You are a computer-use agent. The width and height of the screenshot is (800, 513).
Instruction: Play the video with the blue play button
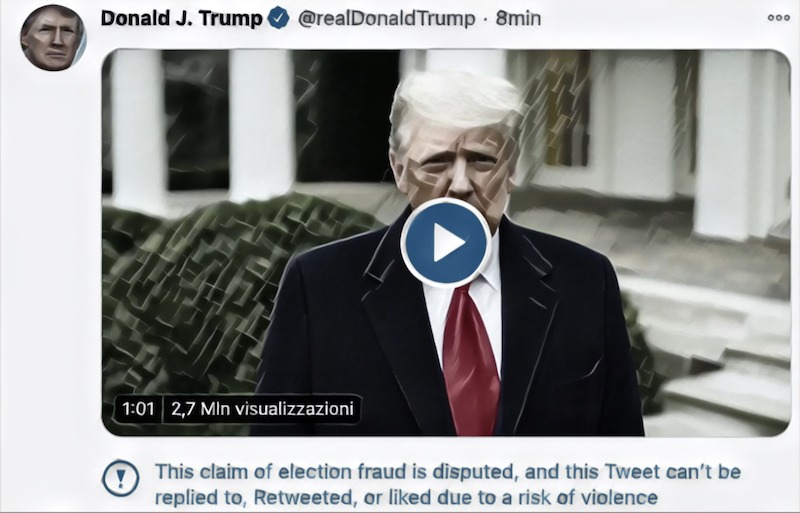click(446, 243)
